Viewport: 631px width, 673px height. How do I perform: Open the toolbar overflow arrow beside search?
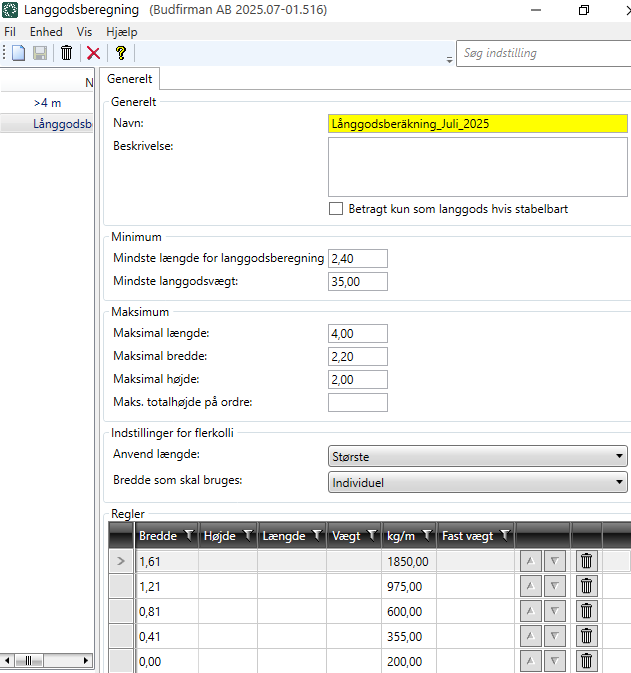pyautogui.click(x=449, y=60)
